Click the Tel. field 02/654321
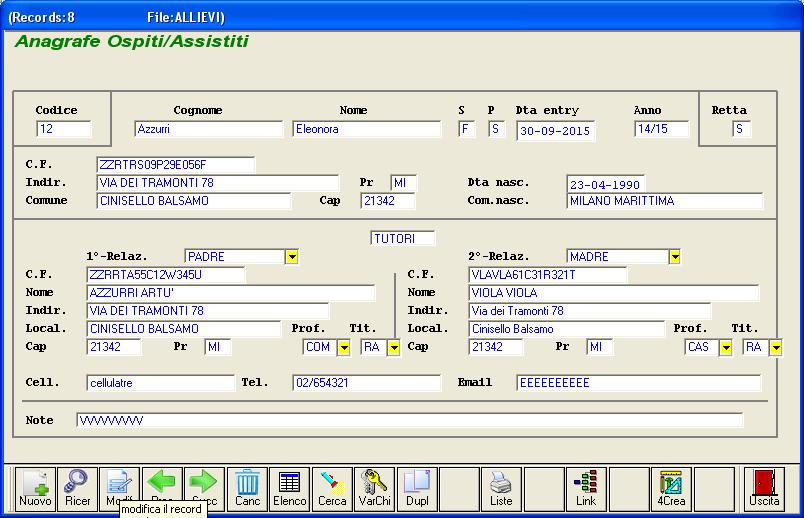 pyautogui.click(x=367, y=383)
